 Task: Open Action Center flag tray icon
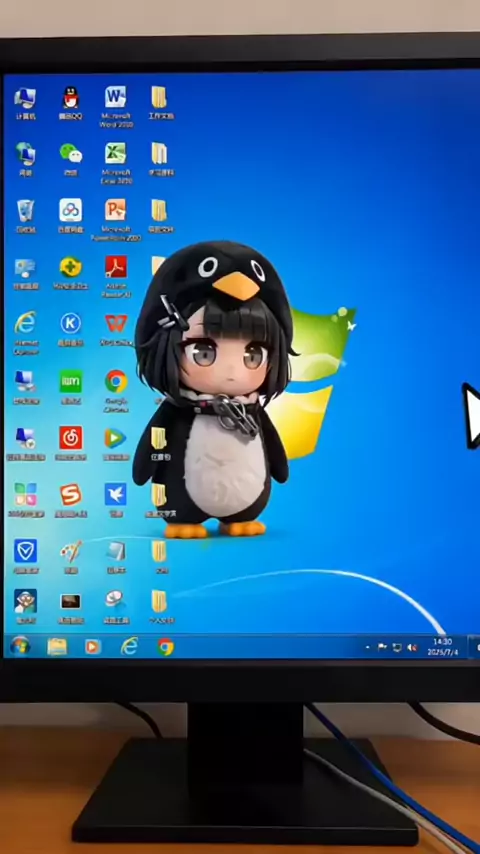pos(382,648)
